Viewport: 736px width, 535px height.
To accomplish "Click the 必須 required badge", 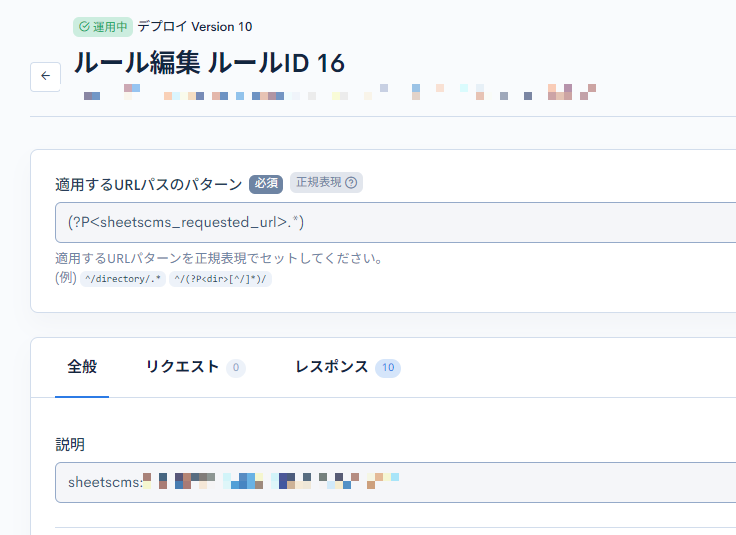I will (266, 184).
